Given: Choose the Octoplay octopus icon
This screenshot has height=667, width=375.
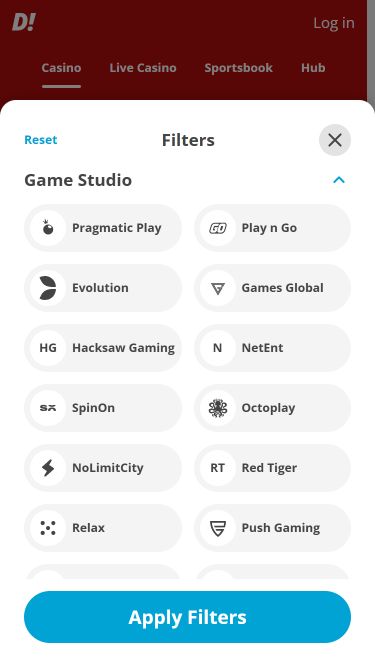Looking at the screenshot, I should coord(218,408).
